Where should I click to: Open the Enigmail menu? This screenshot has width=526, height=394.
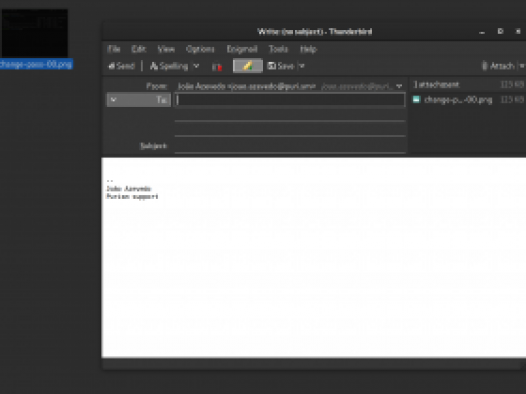[x=242, y=49]
